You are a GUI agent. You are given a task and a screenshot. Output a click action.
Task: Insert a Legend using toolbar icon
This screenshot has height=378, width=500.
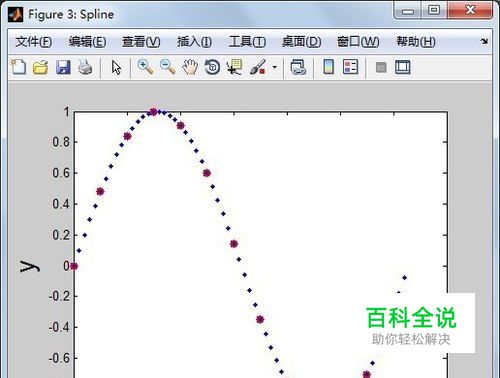coord(351,67)
